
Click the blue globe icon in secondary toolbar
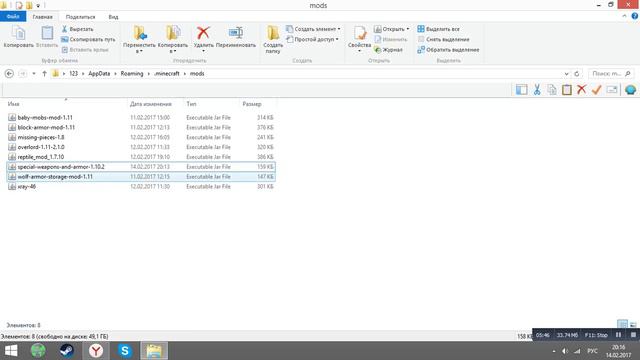pos(630,90)
